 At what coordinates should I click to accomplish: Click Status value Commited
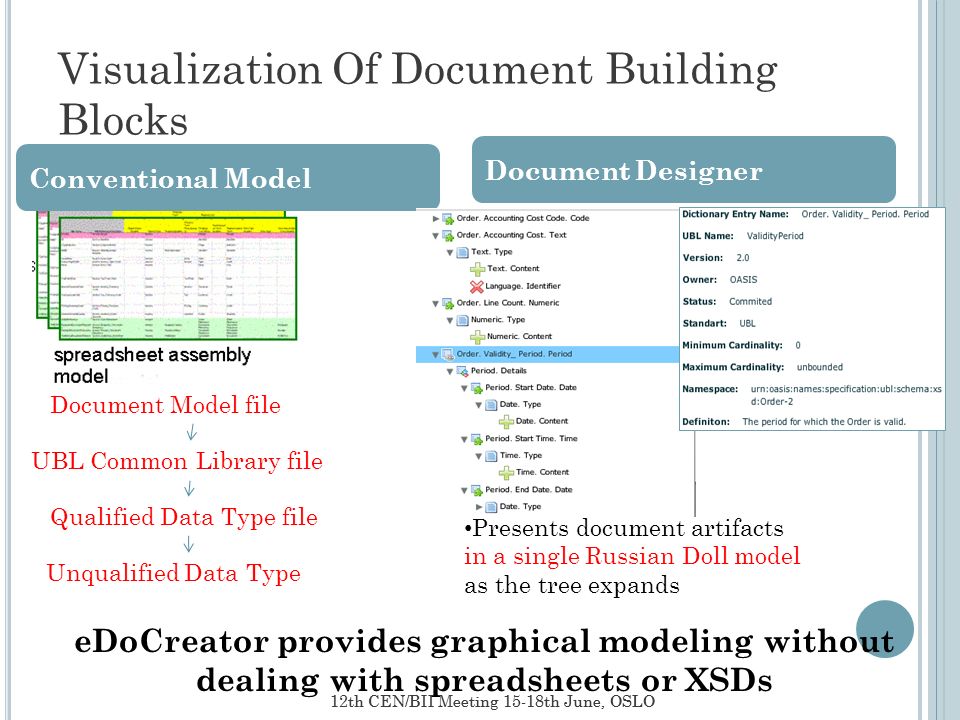[751, 302]
